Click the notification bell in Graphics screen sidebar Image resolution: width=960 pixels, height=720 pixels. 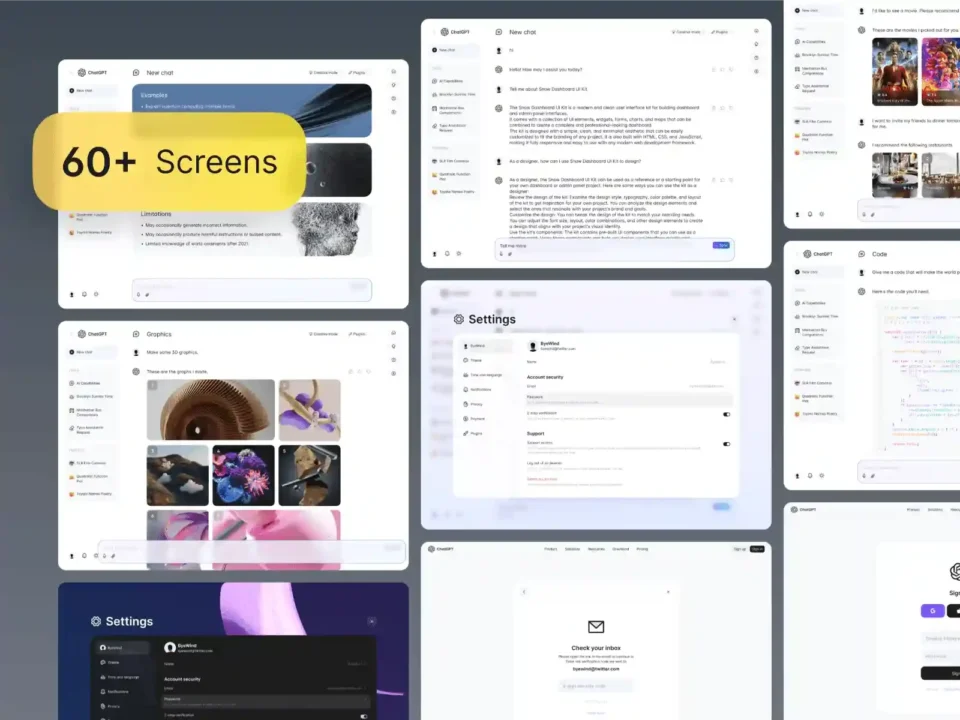pos(84,554)
